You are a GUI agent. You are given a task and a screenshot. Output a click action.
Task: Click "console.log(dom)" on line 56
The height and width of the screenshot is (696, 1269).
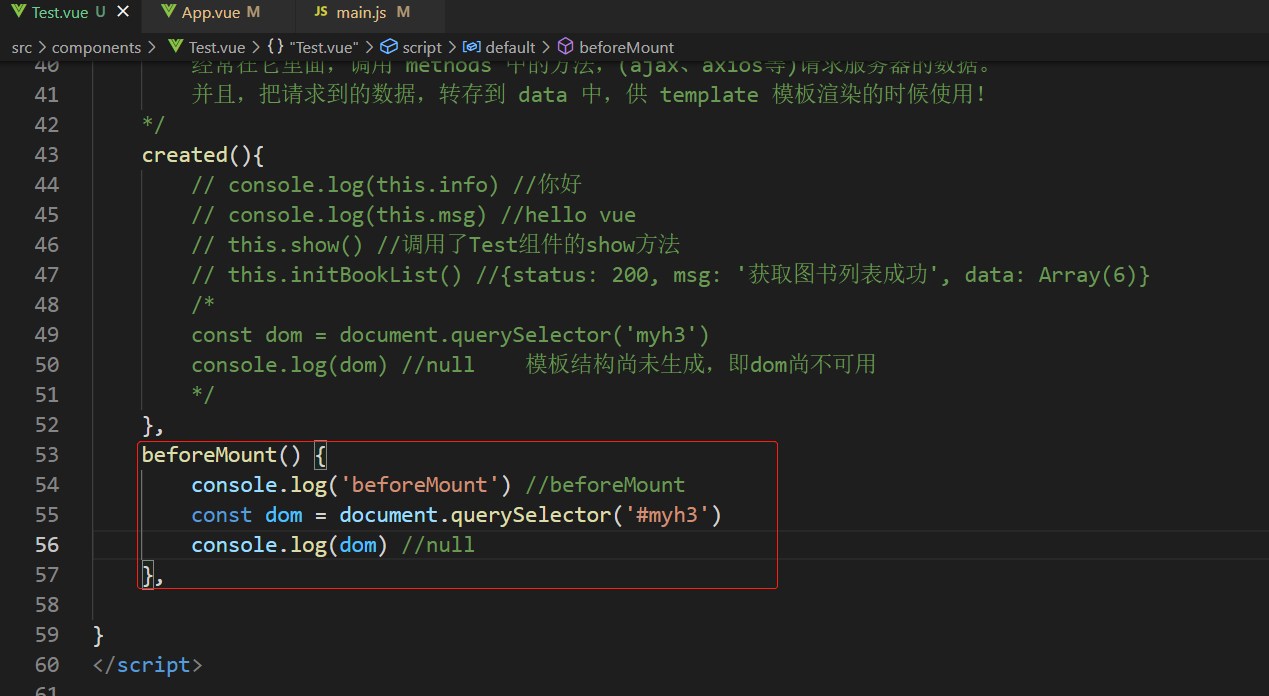click(x=290, y=545)
